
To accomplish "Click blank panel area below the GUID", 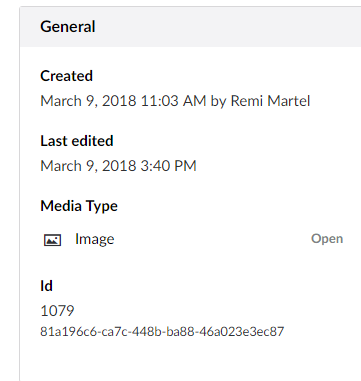I will pos(190,362).
